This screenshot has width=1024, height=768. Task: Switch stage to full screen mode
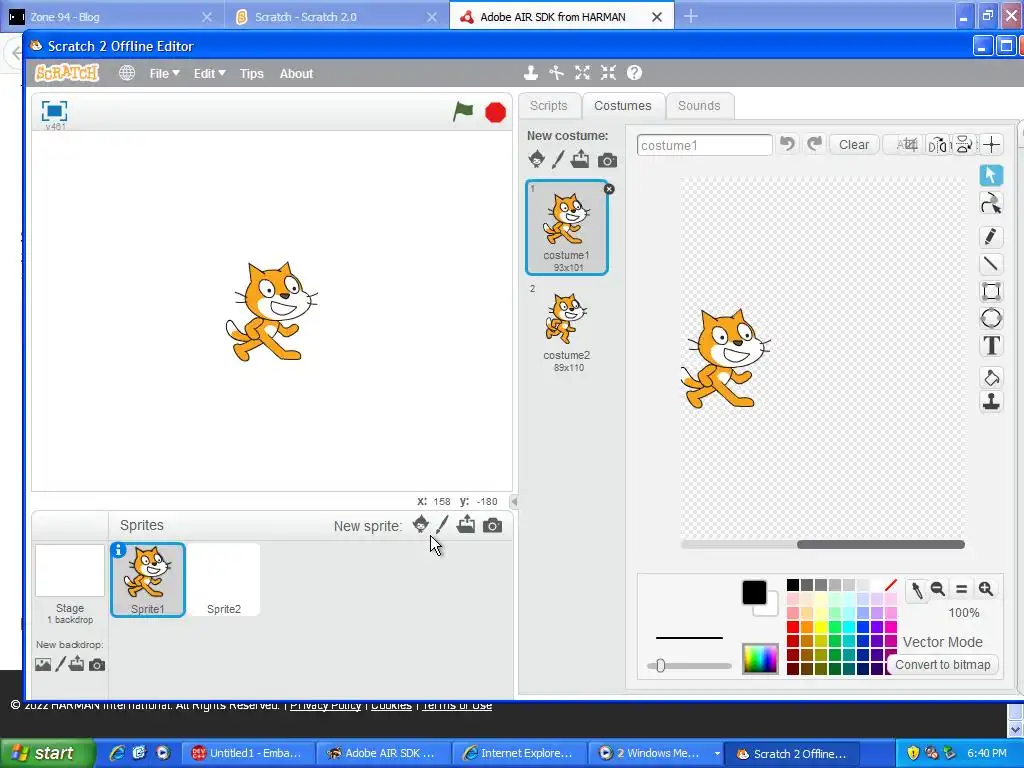pos(54,111)
